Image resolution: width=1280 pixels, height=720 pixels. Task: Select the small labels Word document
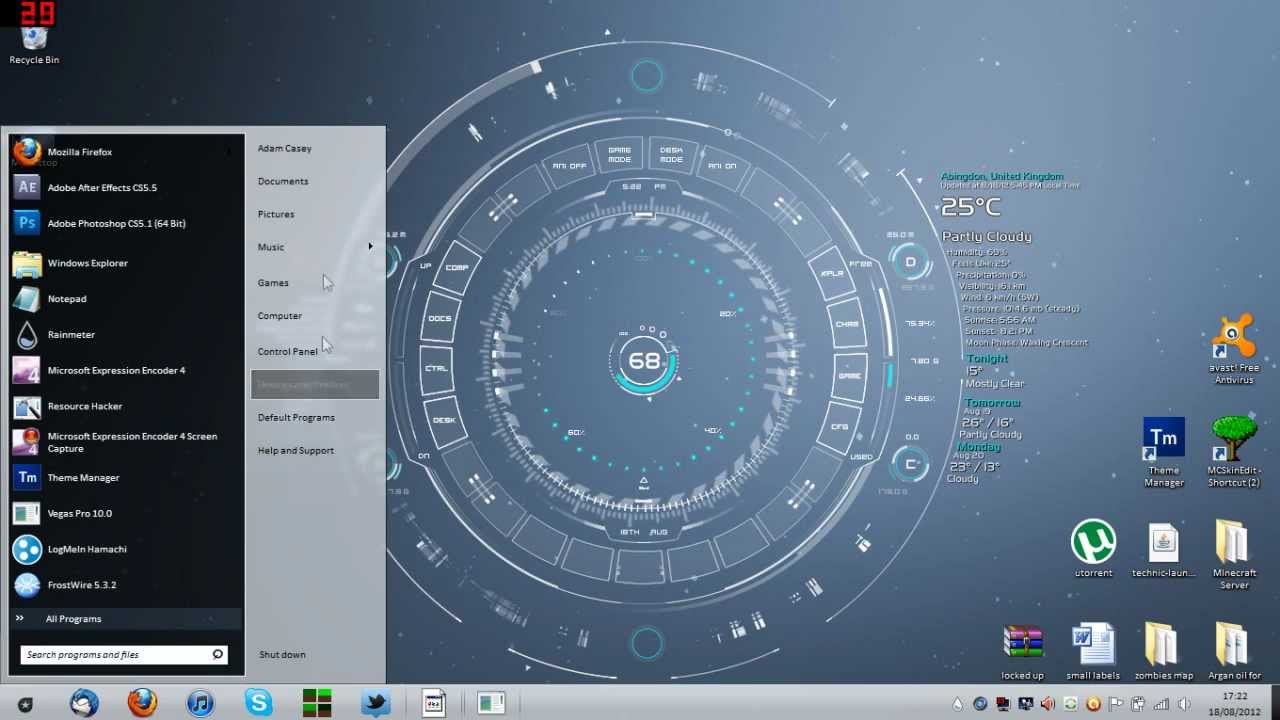[1093, 652]
